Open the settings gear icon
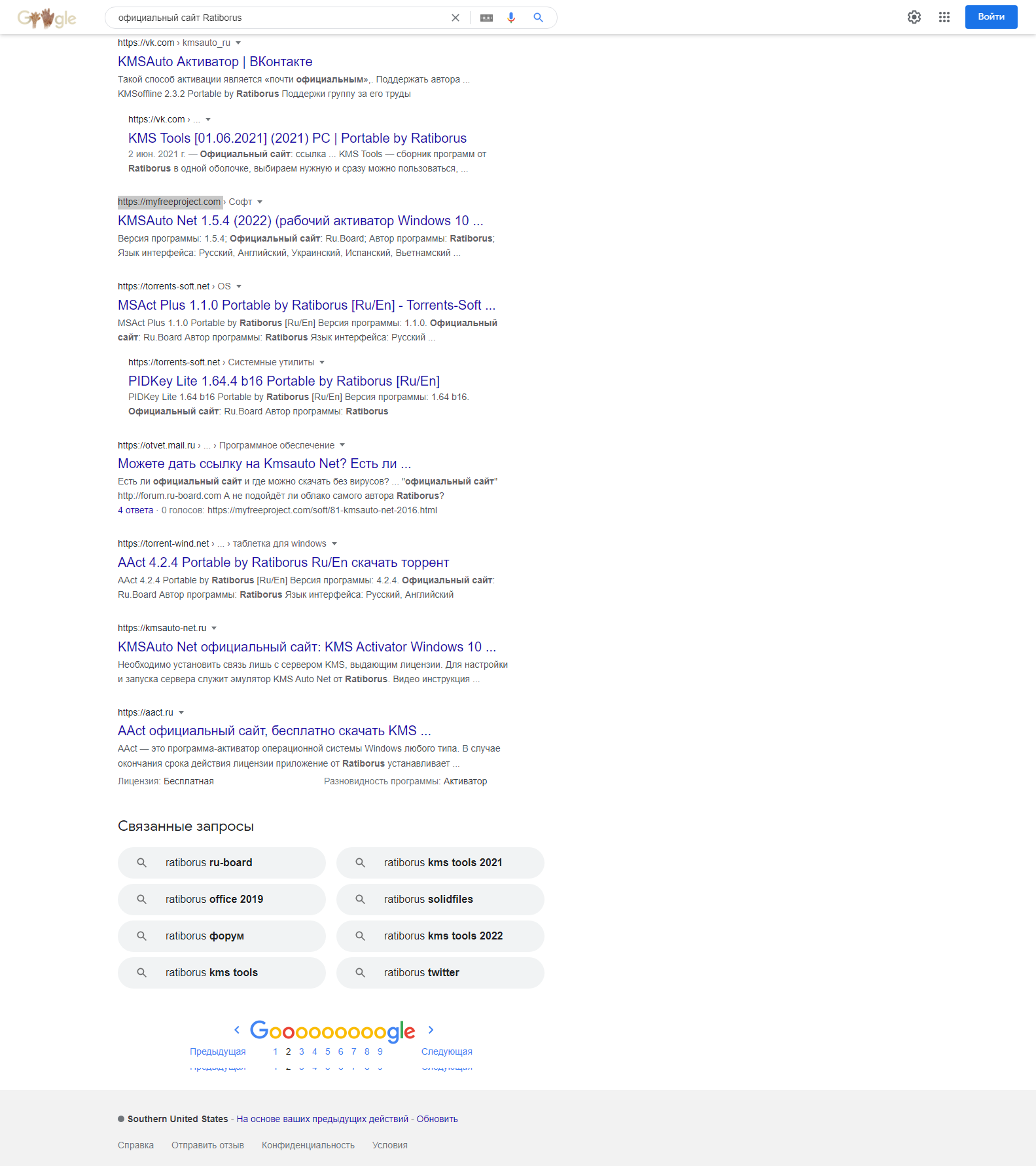 [914, 17]
